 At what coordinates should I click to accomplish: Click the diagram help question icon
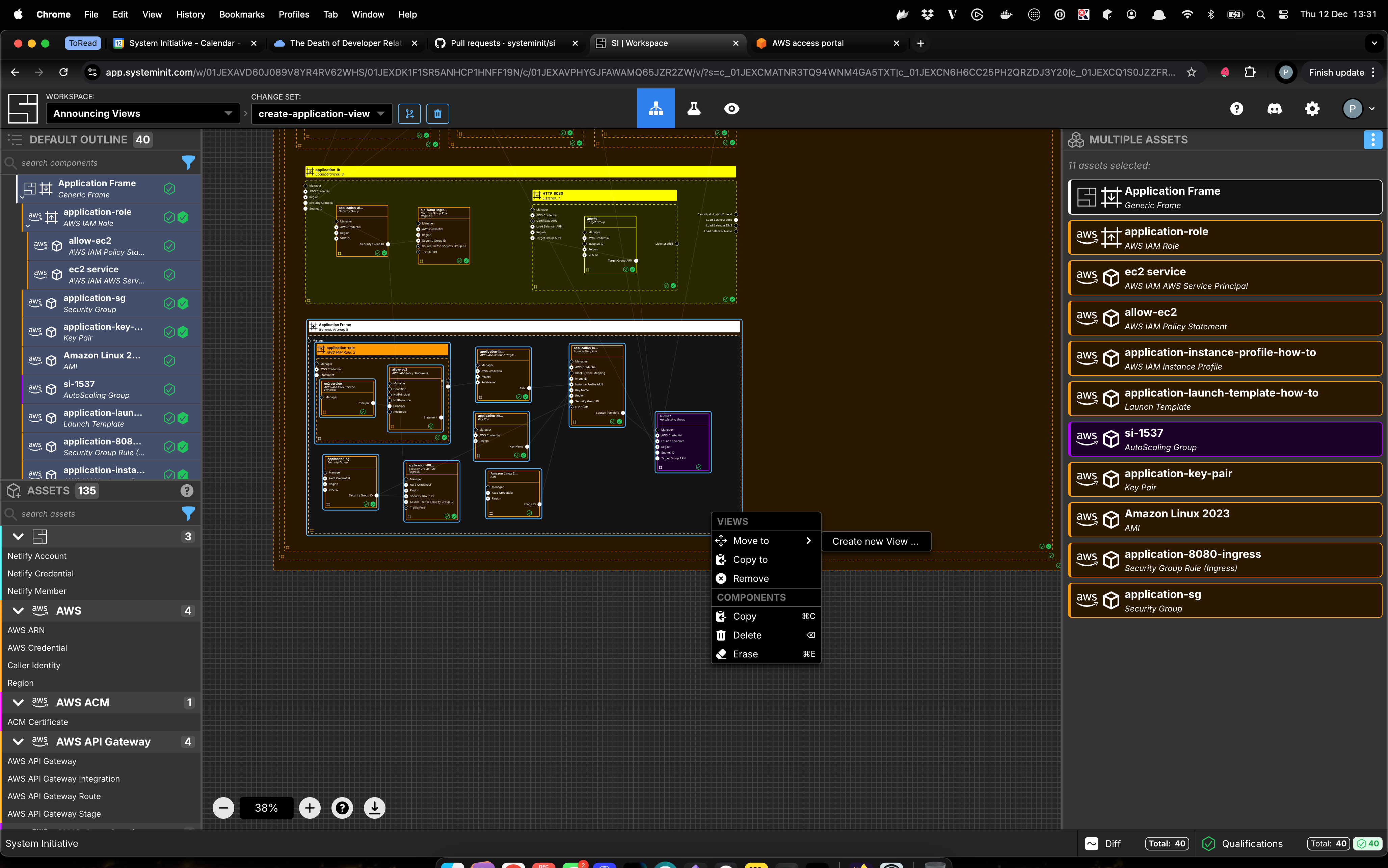342,808
